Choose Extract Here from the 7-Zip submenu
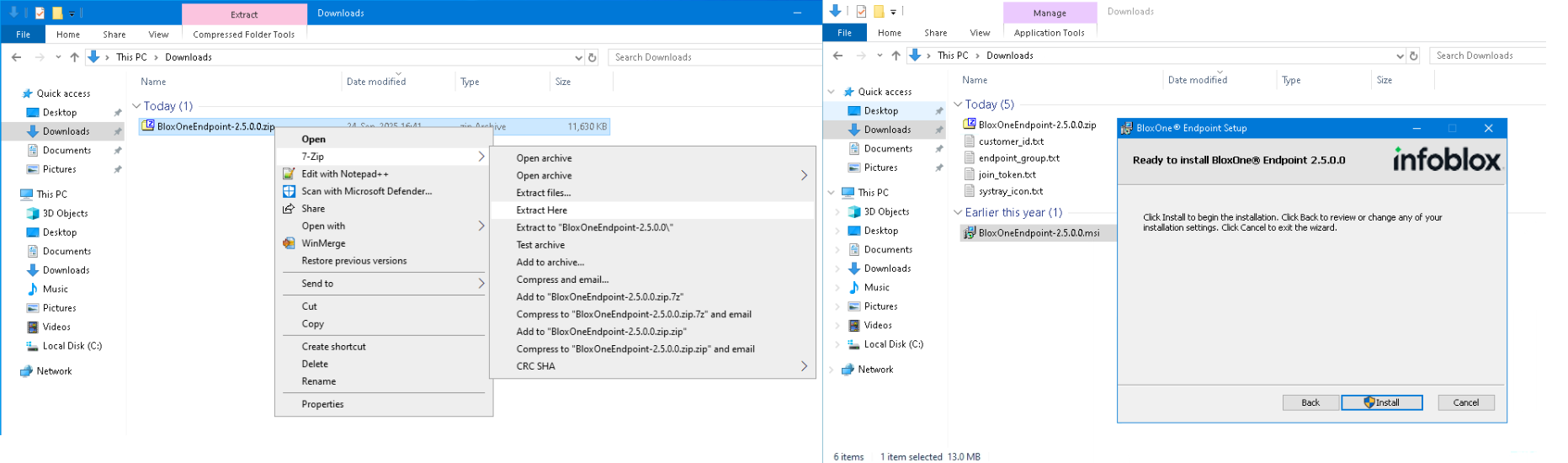This screenshot has height=463, width=1568. click(542, 210)
